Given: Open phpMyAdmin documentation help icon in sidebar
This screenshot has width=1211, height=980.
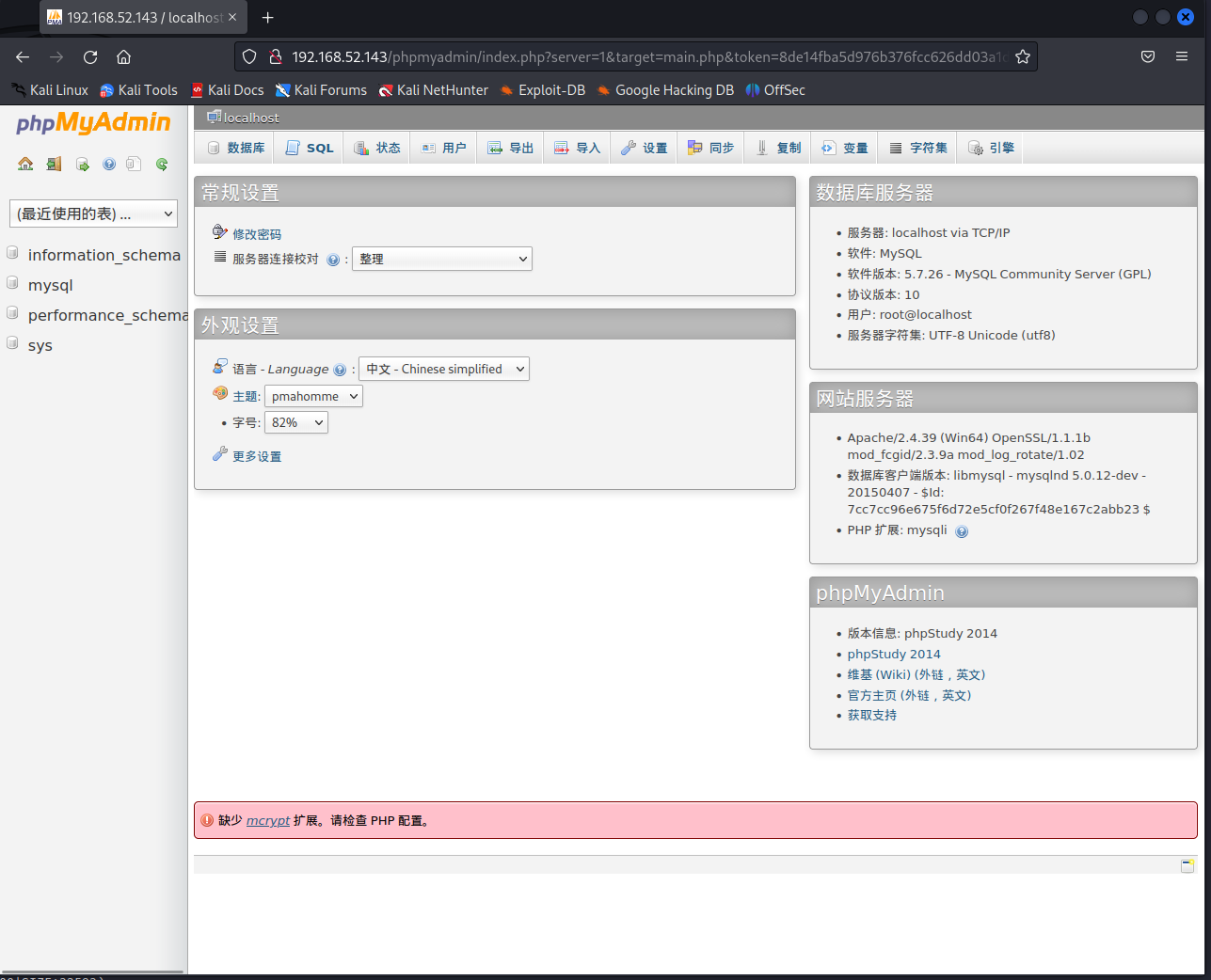Looking at the screenshot, I should [x=109, y=164].
